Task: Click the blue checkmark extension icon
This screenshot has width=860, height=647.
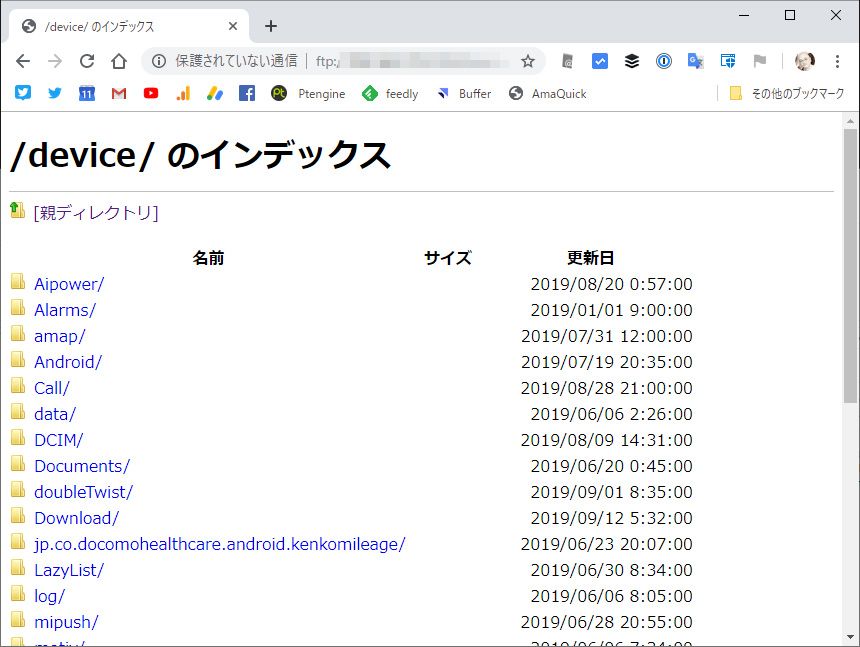Action: click(x=599, y=61)
